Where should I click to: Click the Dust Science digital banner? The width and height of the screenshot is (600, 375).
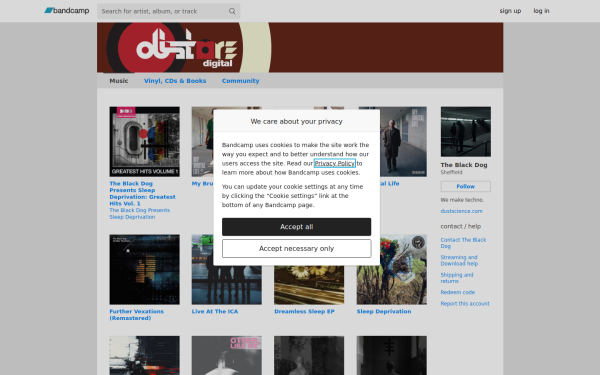coord(300,47)
